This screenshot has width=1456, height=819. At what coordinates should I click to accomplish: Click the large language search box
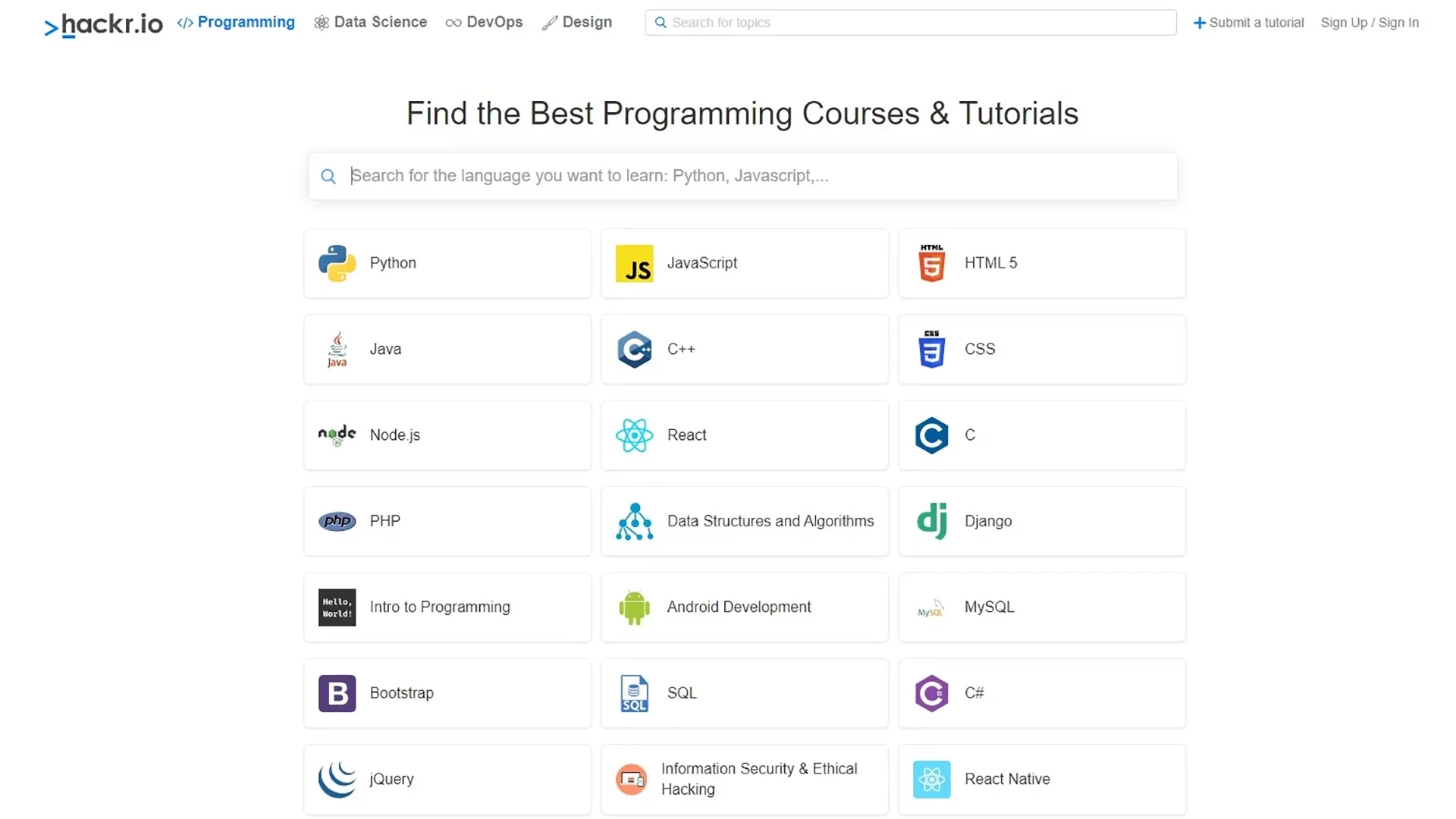tap(743, 176)
